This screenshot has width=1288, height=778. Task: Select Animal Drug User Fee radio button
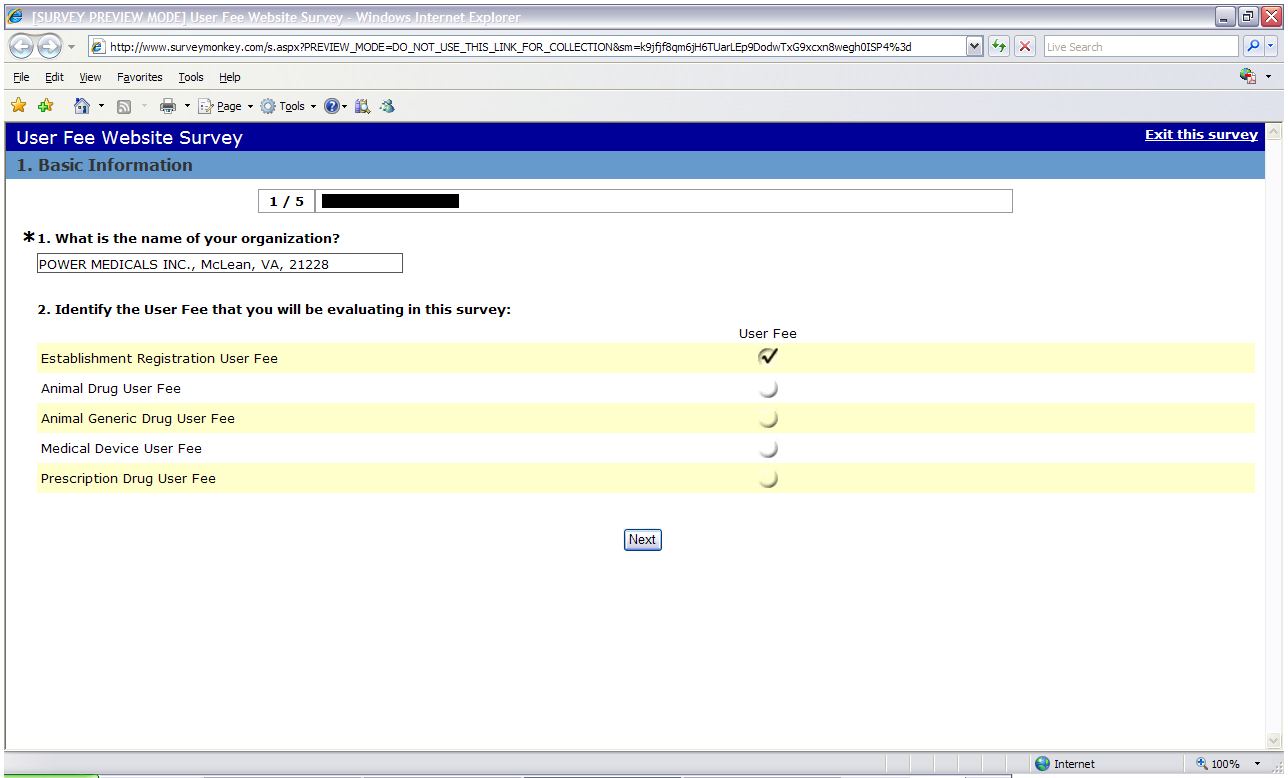[768, 389]
